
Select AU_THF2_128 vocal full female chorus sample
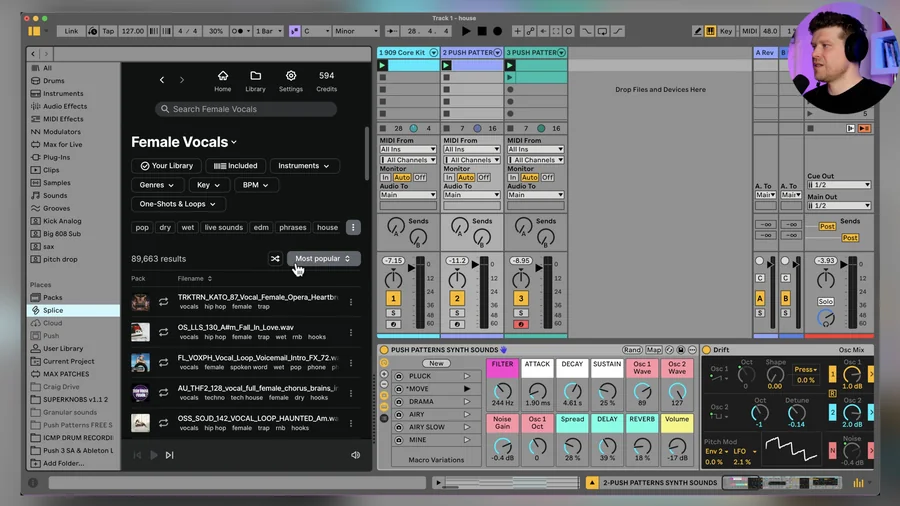(x=258, y=388)
